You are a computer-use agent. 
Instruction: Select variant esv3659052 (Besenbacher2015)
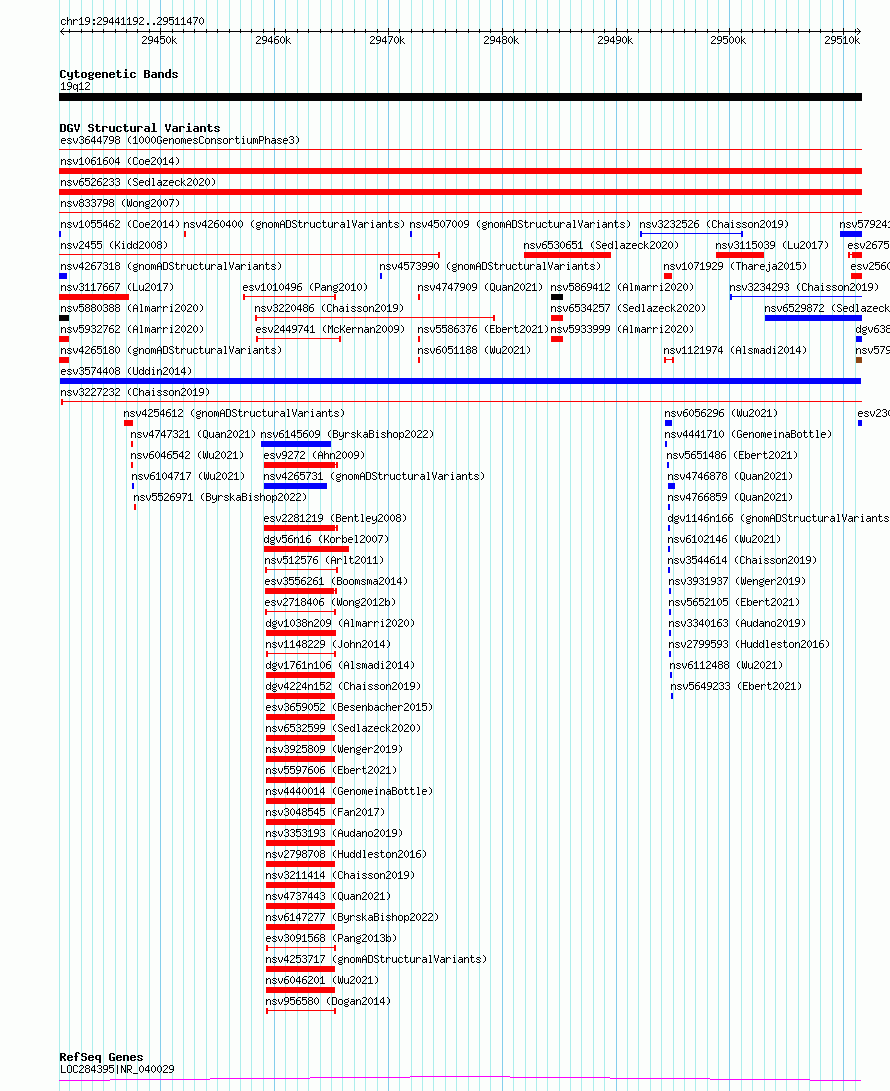[349, 707]
